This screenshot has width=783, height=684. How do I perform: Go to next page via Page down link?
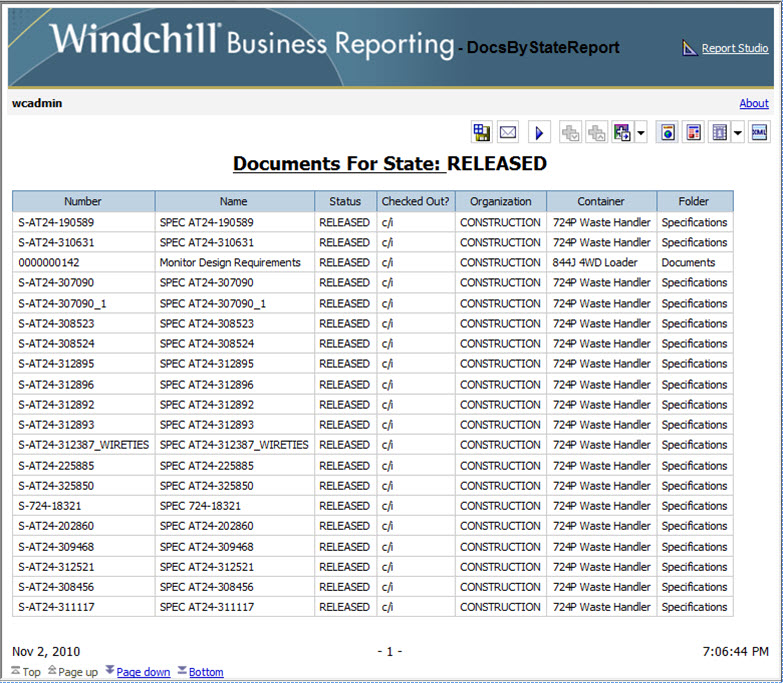143,672
